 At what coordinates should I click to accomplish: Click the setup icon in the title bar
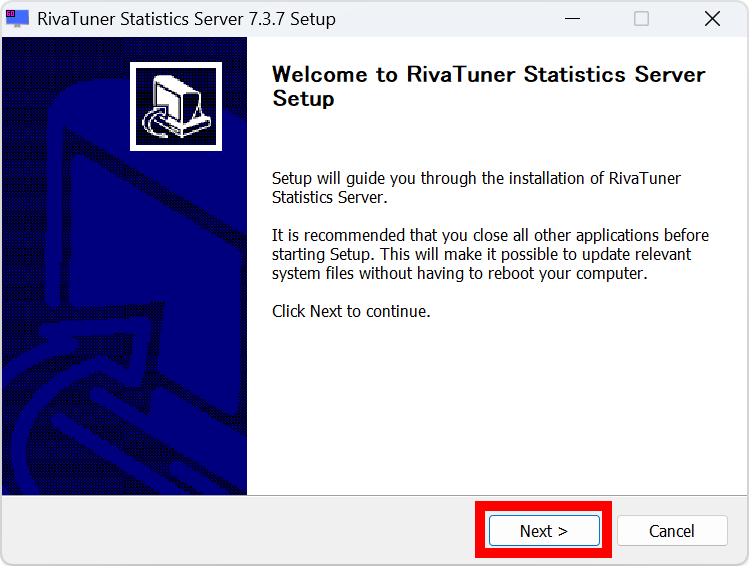pos(17,18)
